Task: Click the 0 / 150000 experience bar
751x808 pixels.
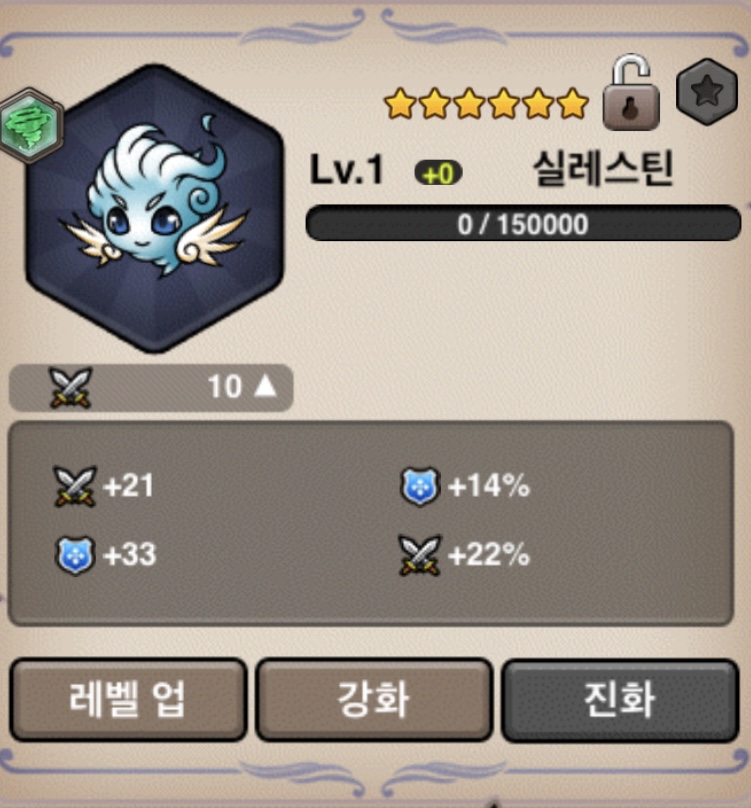Action: coord(523,223)
